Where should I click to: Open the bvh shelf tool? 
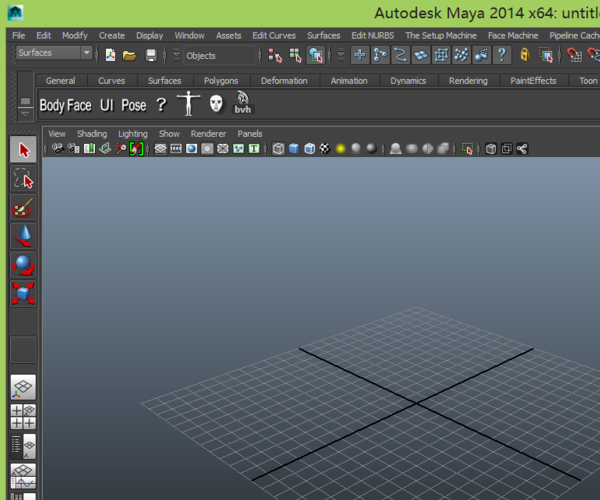(243, 103)
